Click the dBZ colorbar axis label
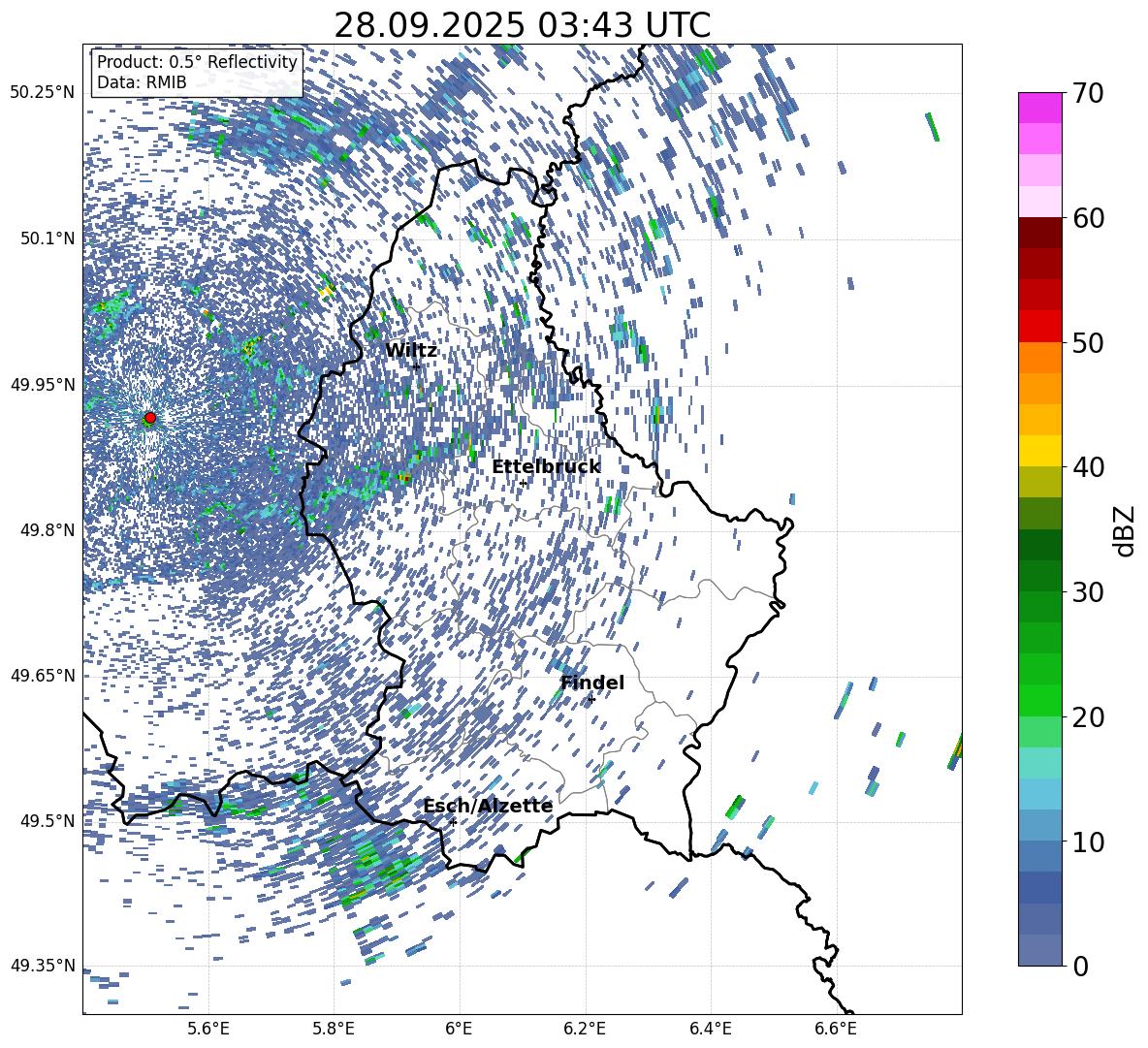 pyautogui.click(x=1126, y=530)
